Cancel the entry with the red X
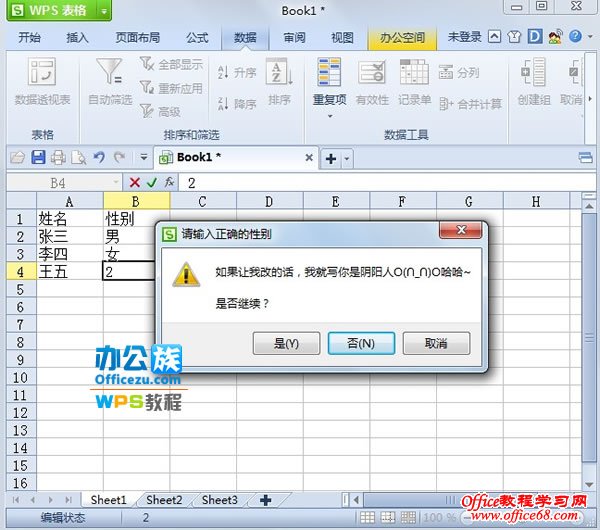Viewport: 600px width, 530px height. click(x=135, y=183)
